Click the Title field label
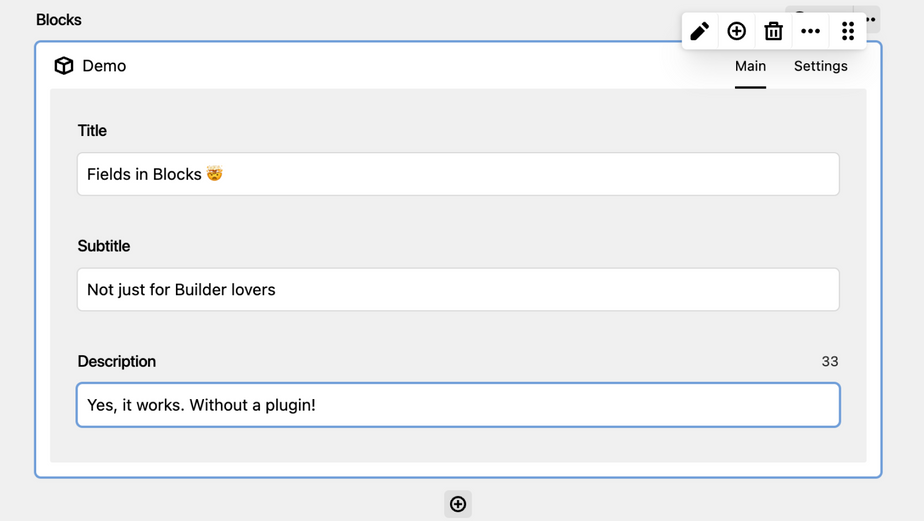924x521 pixels. point(92,131)
